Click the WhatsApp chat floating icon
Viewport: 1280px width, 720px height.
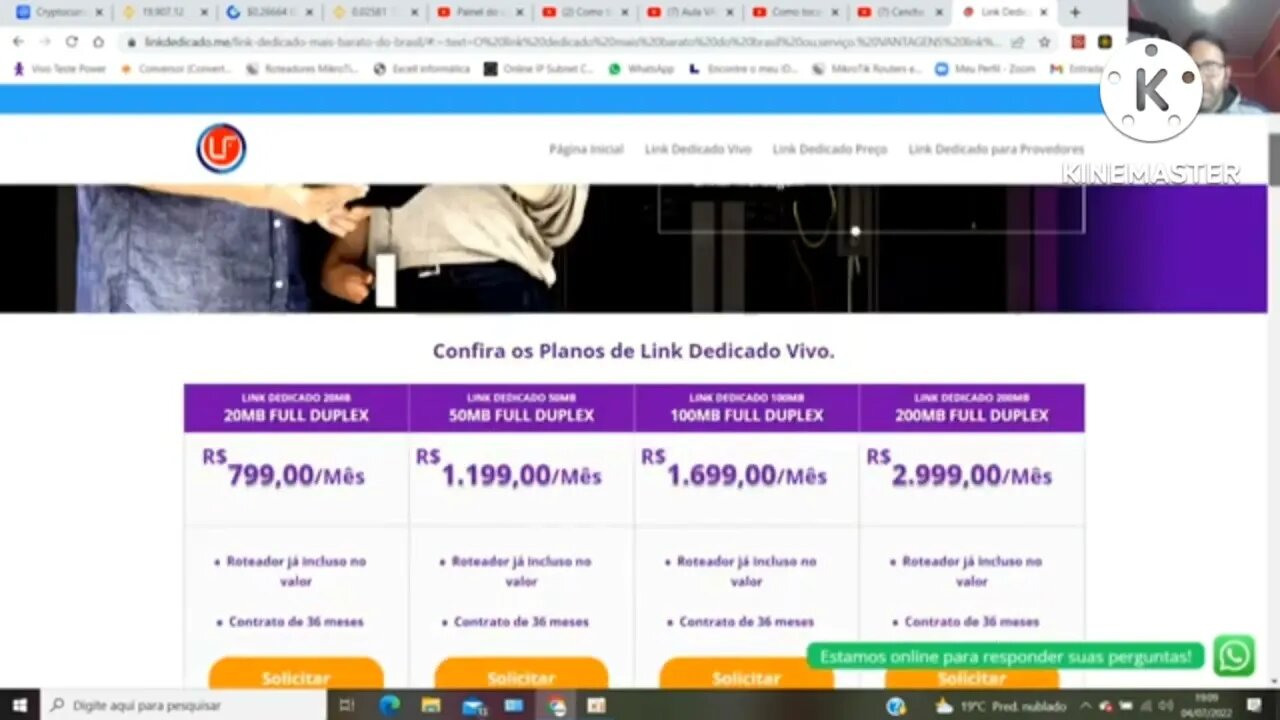point(1234,657)
